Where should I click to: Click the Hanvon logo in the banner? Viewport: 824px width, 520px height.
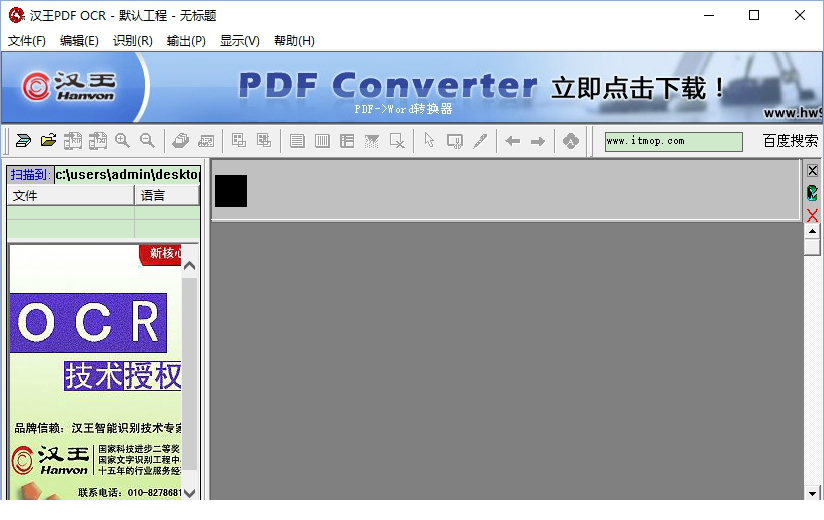tap(68, 87)
